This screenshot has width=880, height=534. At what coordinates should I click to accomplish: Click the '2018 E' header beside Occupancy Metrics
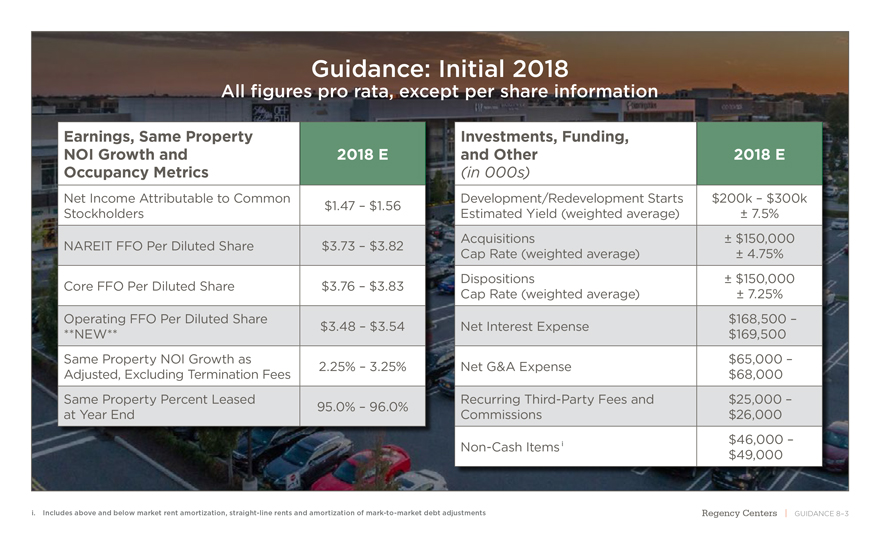[362, 155]
